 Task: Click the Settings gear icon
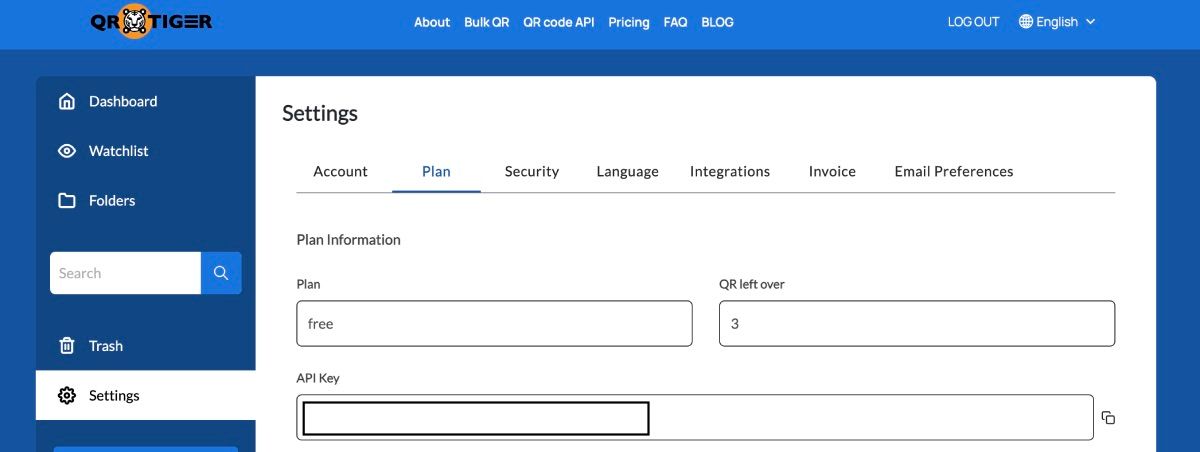pos(67,396)
